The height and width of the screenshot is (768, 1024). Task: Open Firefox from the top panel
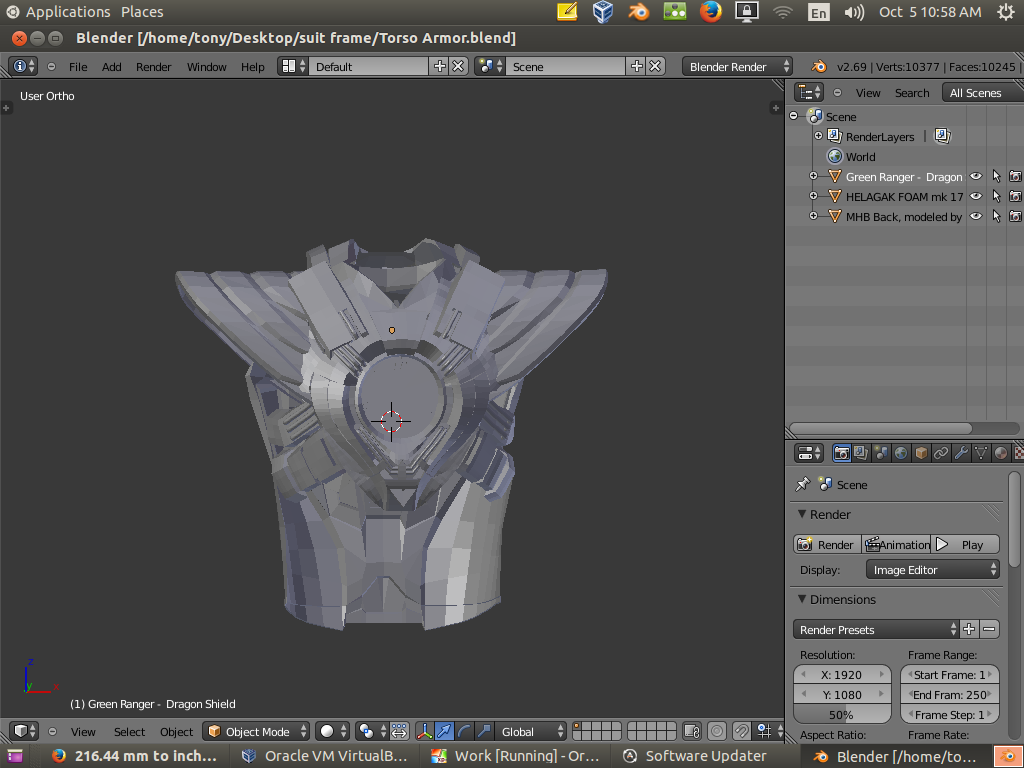[x=711, y=12]
